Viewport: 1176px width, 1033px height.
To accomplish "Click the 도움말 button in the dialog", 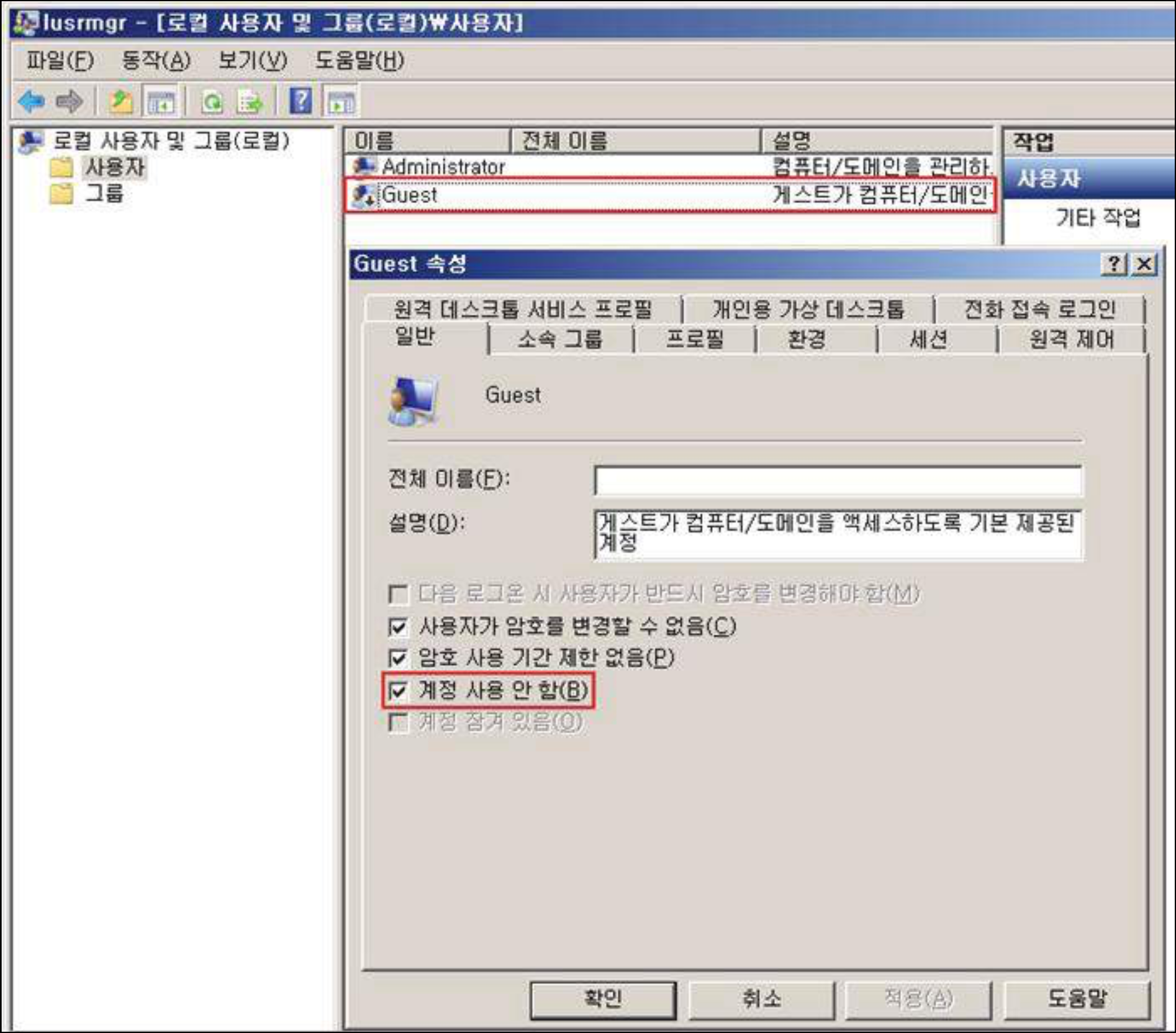I will [1077, 999].
